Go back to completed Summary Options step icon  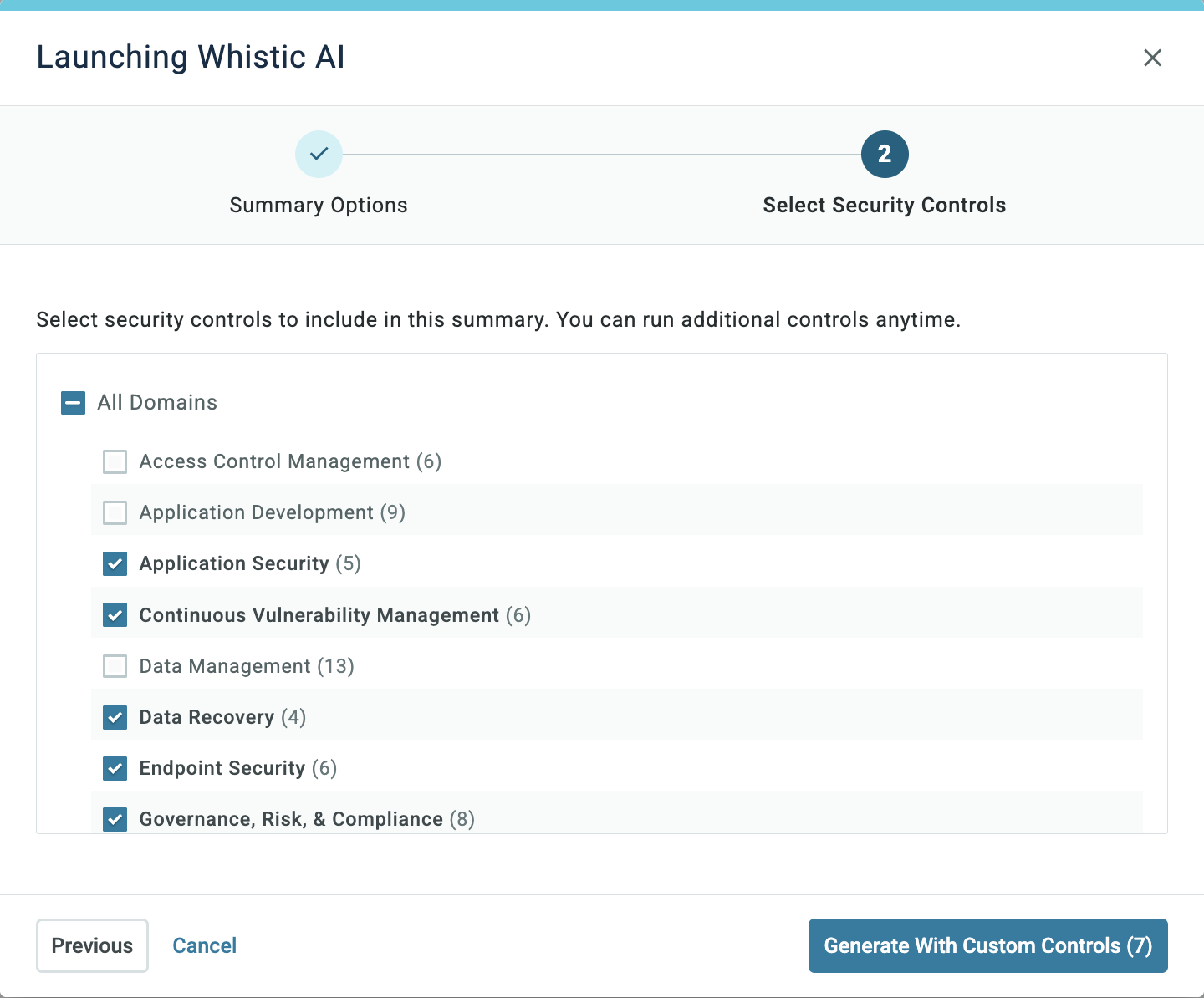(x=319, y=154)
